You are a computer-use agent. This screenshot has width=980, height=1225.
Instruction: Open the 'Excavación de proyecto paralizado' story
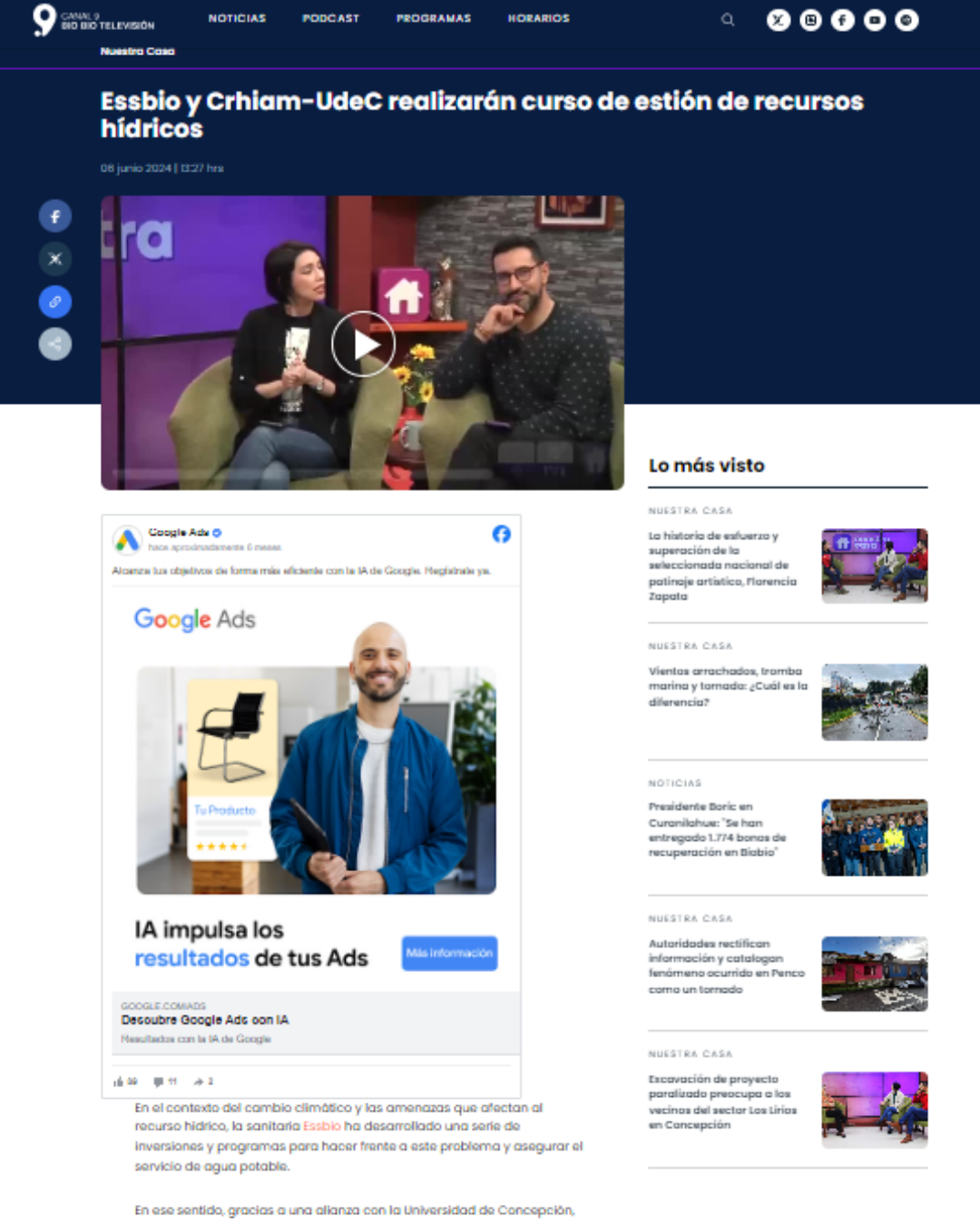722,1102
